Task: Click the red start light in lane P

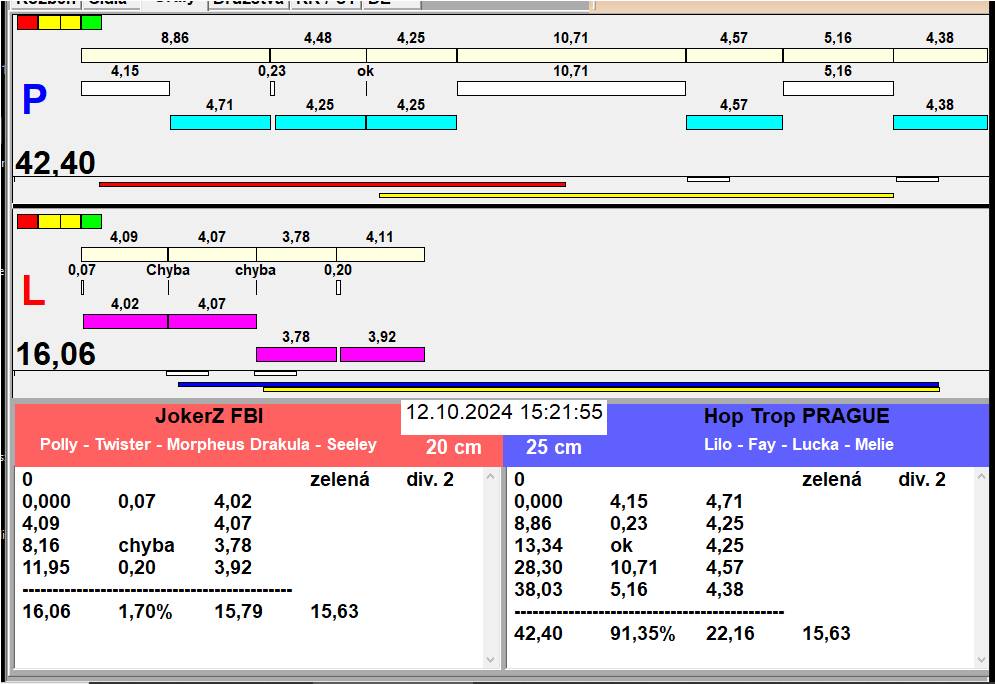Action: (28, 22)
